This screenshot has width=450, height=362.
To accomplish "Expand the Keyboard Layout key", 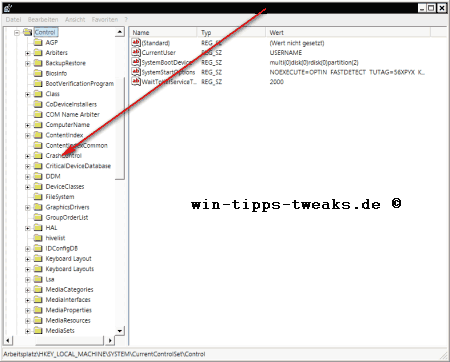I will [28, 259].
